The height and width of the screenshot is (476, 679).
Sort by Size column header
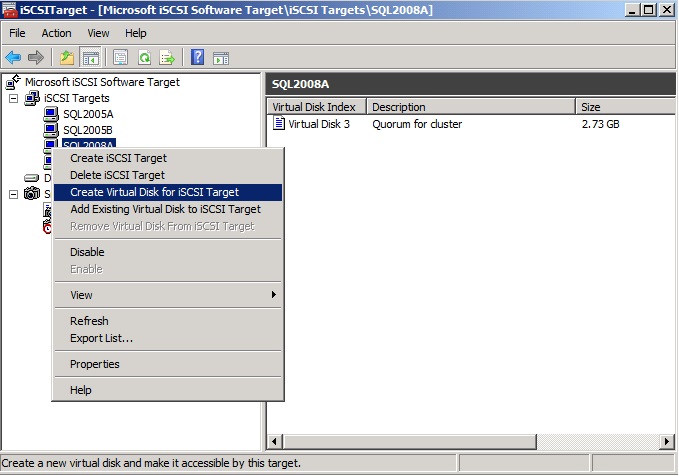[x=625, y=107]
